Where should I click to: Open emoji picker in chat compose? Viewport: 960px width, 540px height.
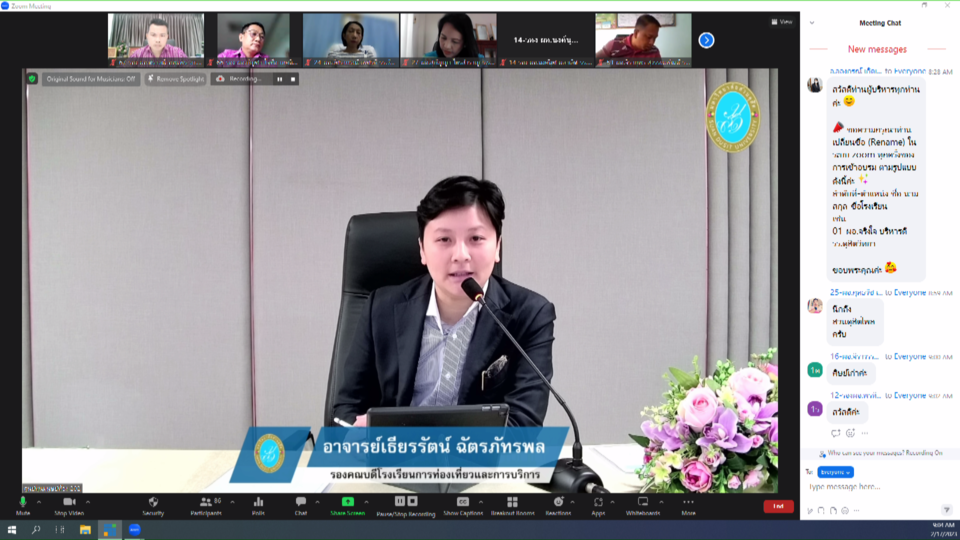[845, 511]
